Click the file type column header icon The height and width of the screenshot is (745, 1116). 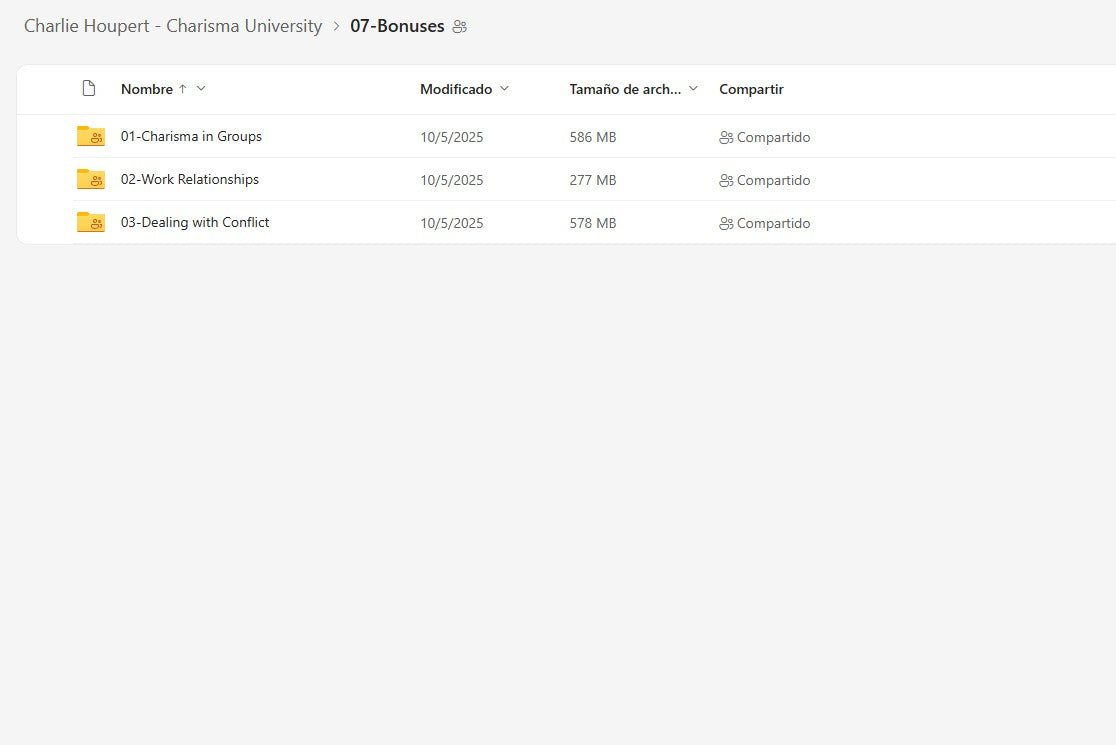[89, 89]
